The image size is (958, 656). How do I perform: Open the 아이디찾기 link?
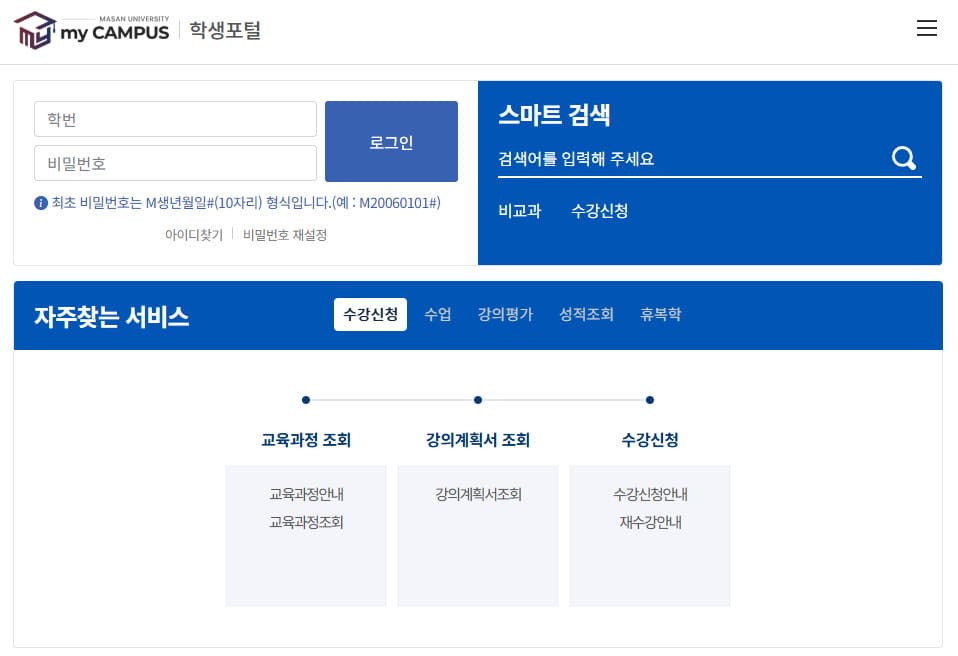194,235
